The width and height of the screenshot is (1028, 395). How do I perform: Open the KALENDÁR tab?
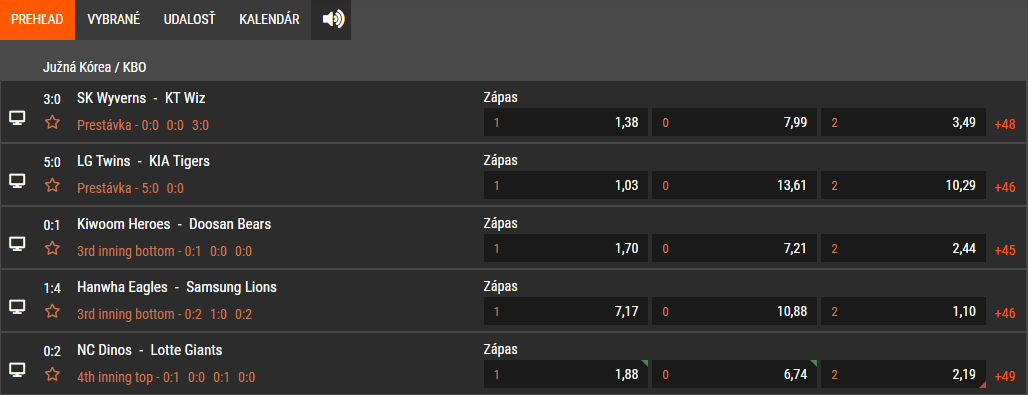[269, 20]
